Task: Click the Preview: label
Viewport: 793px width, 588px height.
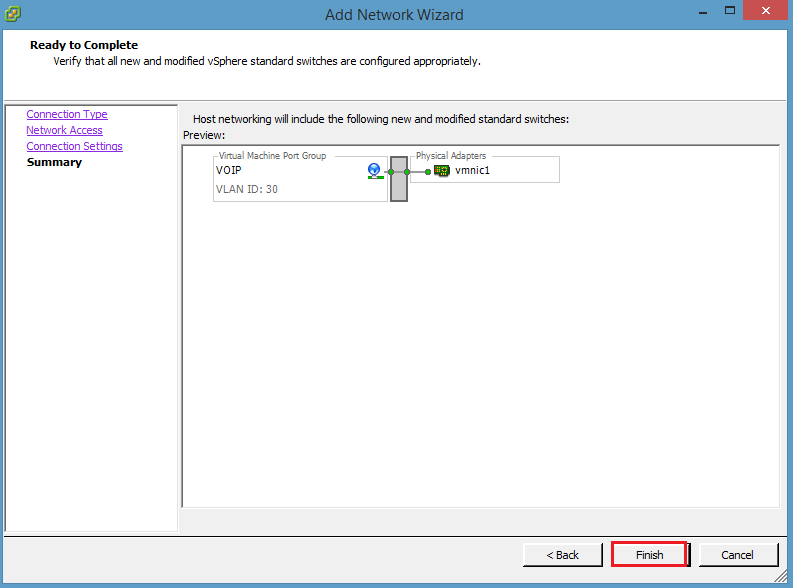Action: 204,135
